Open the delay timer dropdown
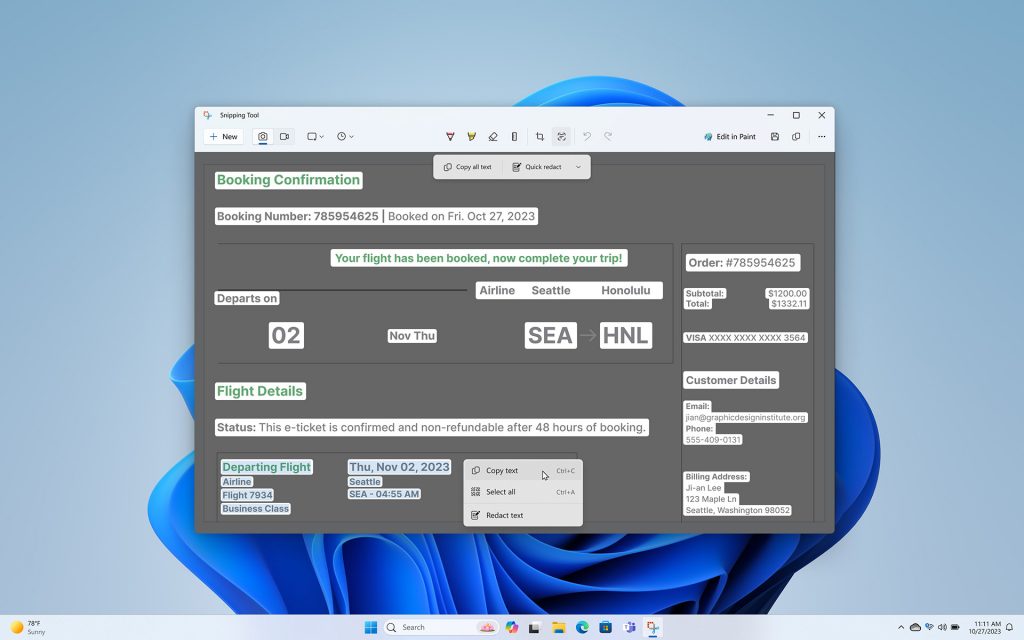Image resolution: width=1024 pixels, height=640 pixels. coord(345,136)
